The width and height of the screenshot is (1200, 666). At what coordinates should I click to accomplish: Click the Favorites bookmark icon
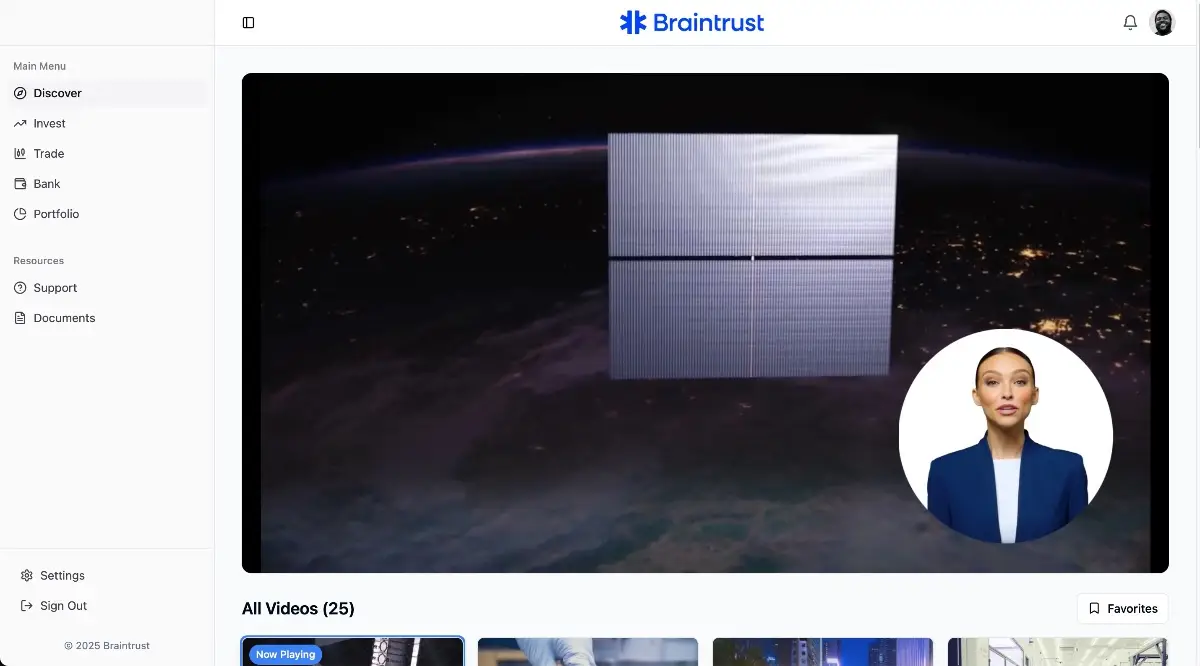click(1093, 608)
